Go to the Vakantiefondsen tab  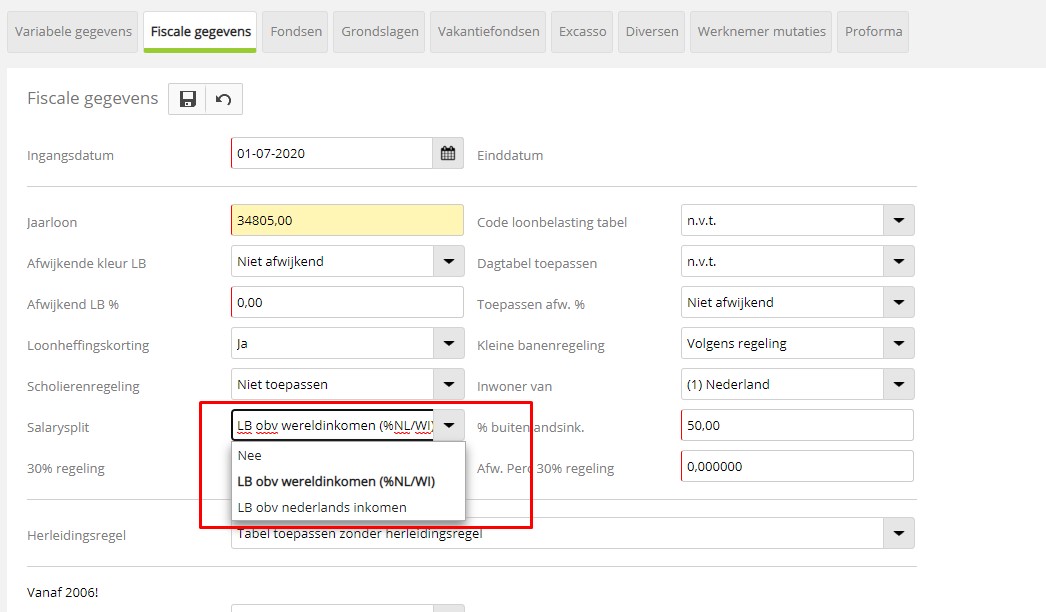pyautogui.click(x=489, y=31)
